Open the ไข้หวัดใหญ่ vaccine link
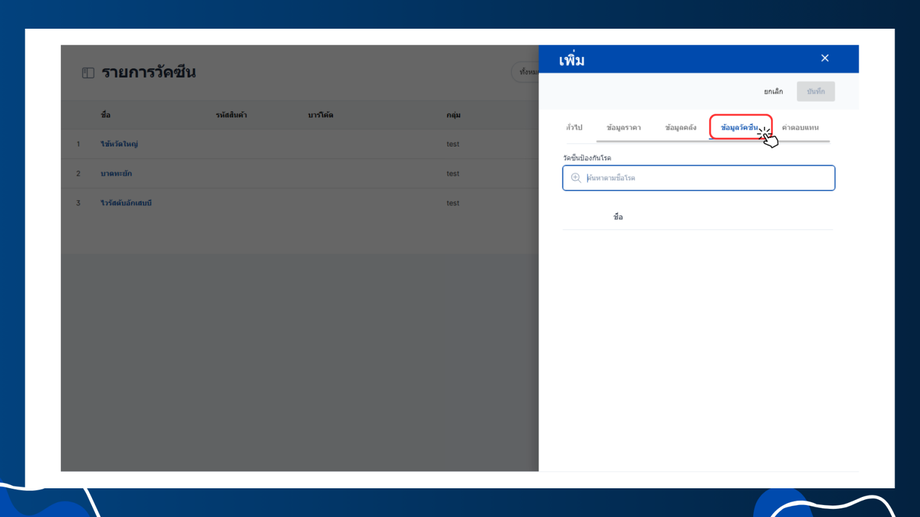920x517 pixels. pos(119,144)
